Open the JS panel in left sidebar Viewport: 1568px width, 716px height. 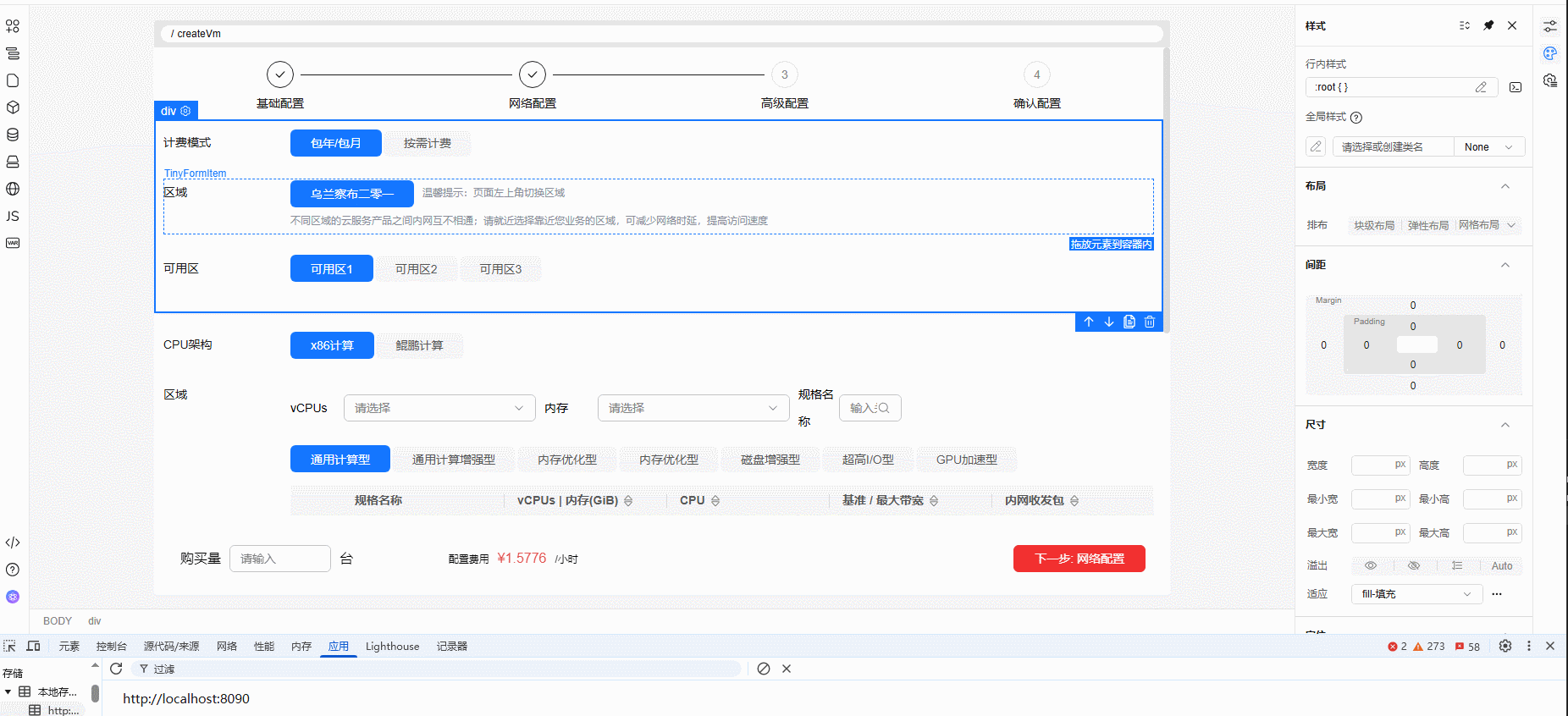tap(13, 216)
